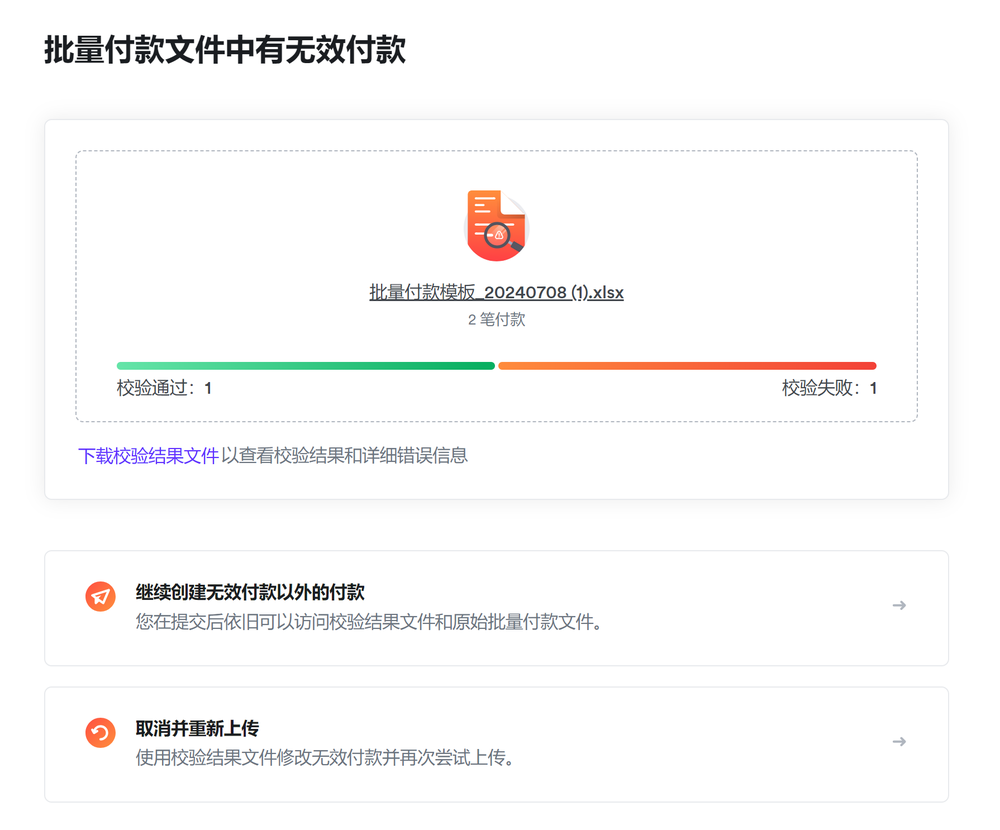Screen dimensions: 1000x830
Task: Click the 以查看校验结果和详细错误信息 helper text
Action: click(344, 456)
